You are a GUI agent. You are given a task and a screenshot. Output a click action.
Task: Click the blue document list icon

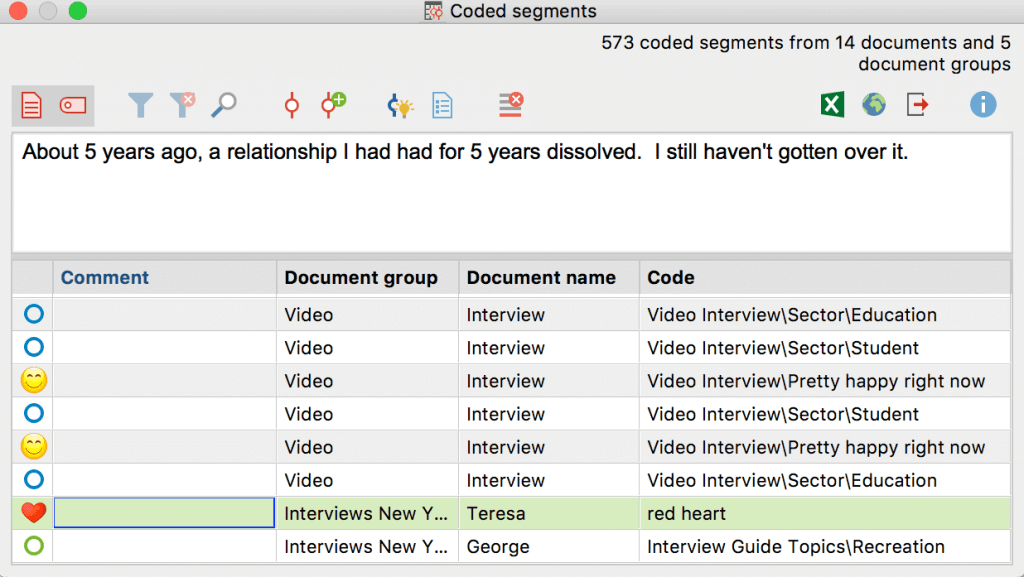(x=442, y=105)
